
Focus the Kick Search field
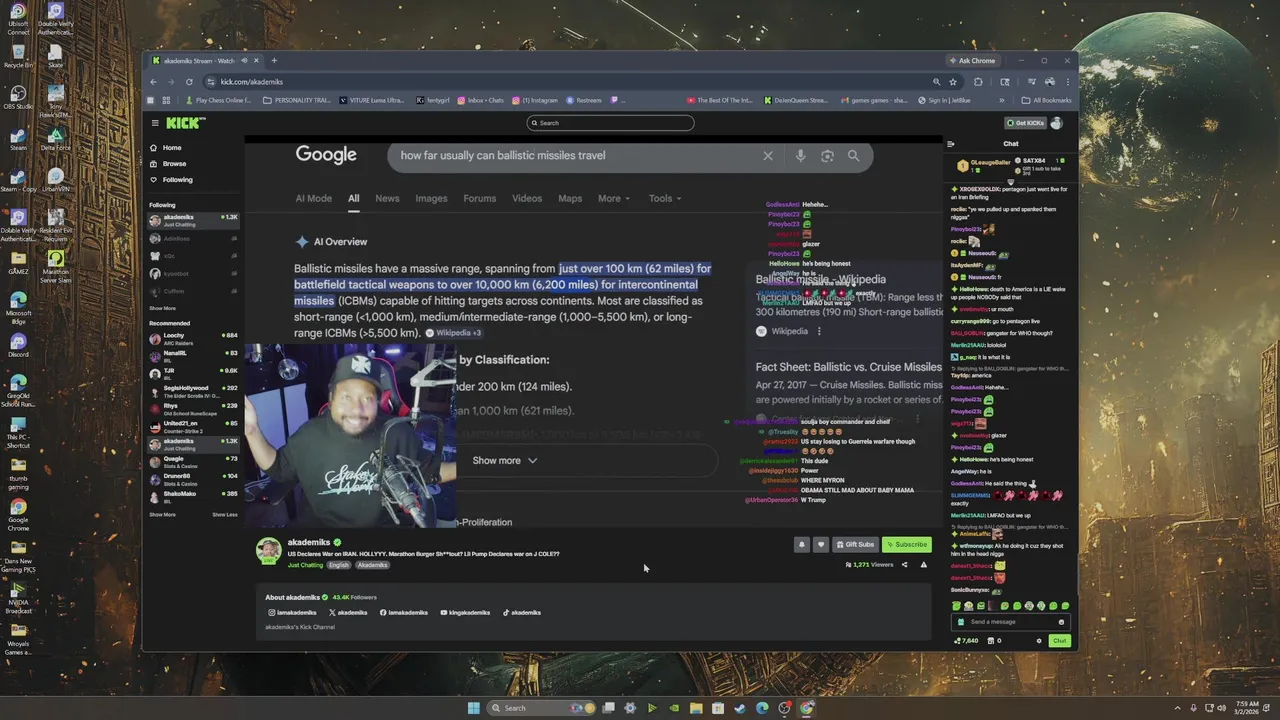click(x=610, y=123)
